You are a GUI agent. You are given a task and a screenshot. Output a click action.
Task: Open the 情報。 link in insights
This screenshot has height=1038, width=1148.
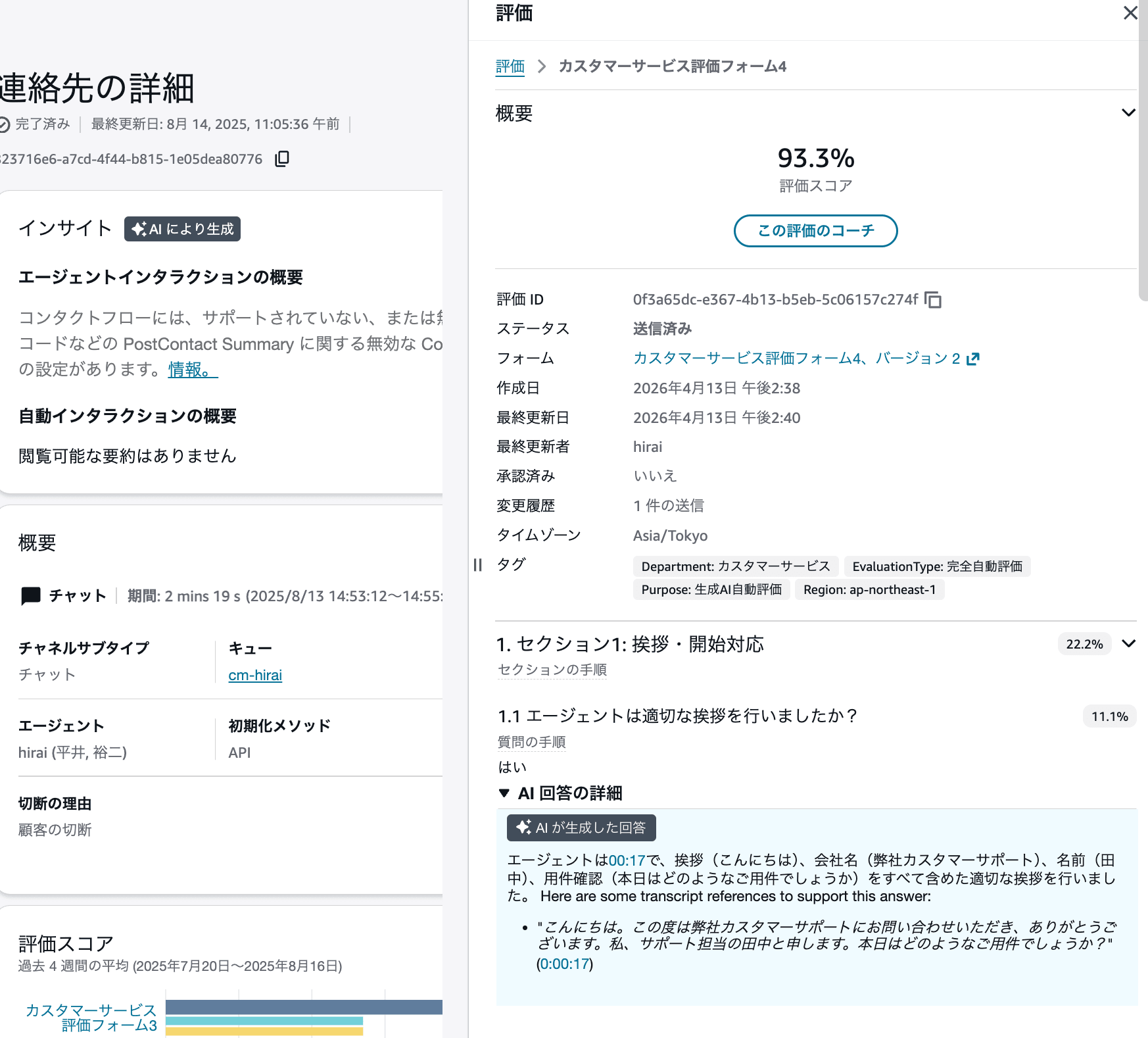191,370
